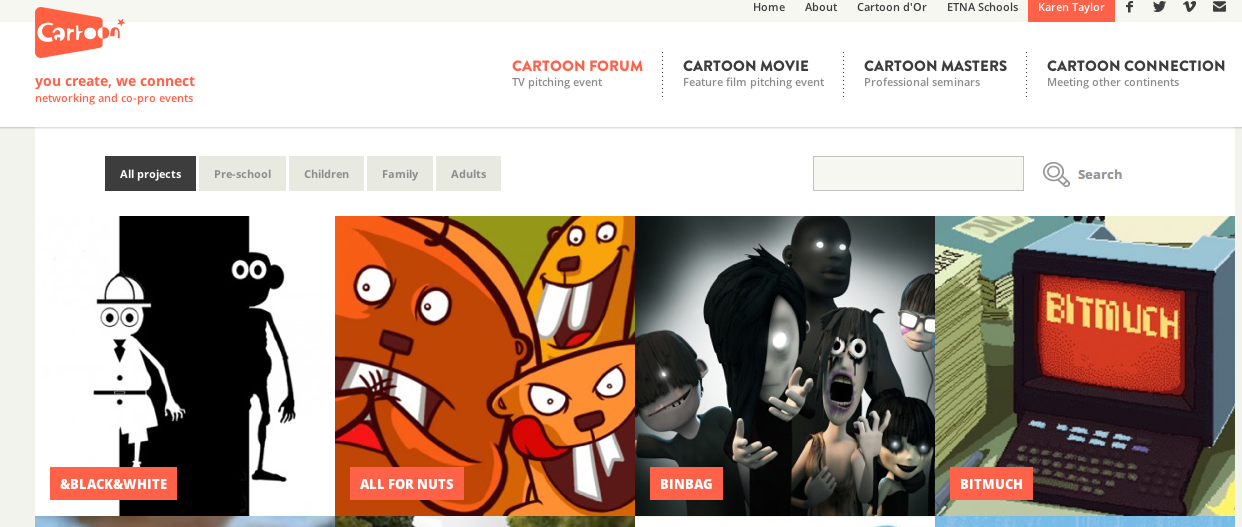
Task: Visit the ETNA Schools link
Action: (x=983, y=7)
